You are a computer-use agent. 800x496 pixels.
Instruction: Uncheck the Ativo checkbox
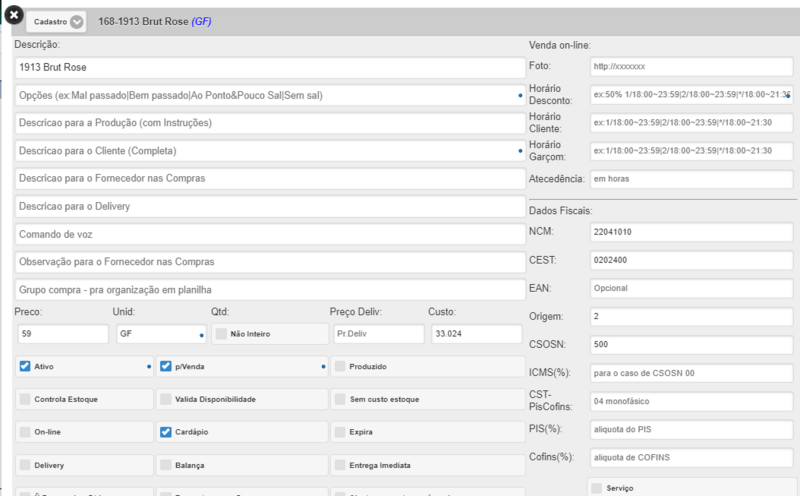[24, 366]
